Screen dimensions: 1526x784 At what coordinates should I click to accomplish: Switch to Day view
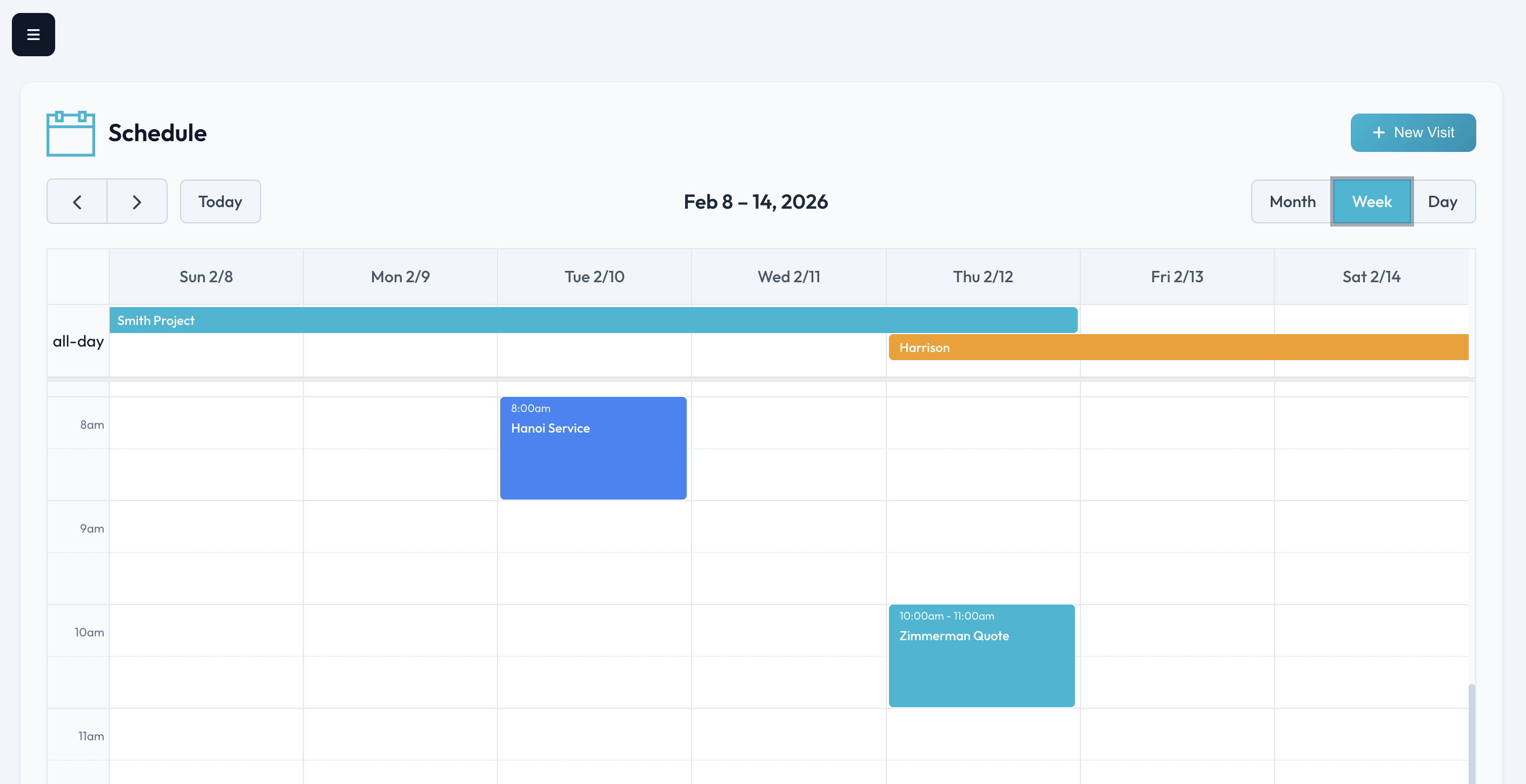(x=1443, y=201)
